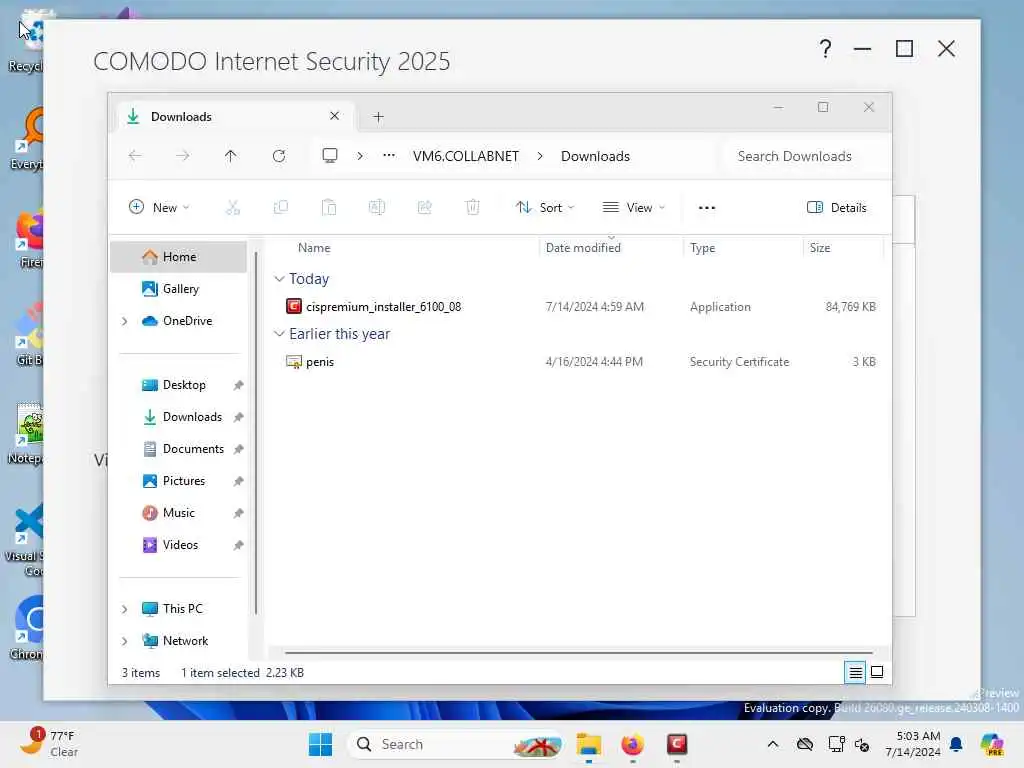
Task: Open the Copilot Preview taskbar icon
Action: [x=992, y=744]
